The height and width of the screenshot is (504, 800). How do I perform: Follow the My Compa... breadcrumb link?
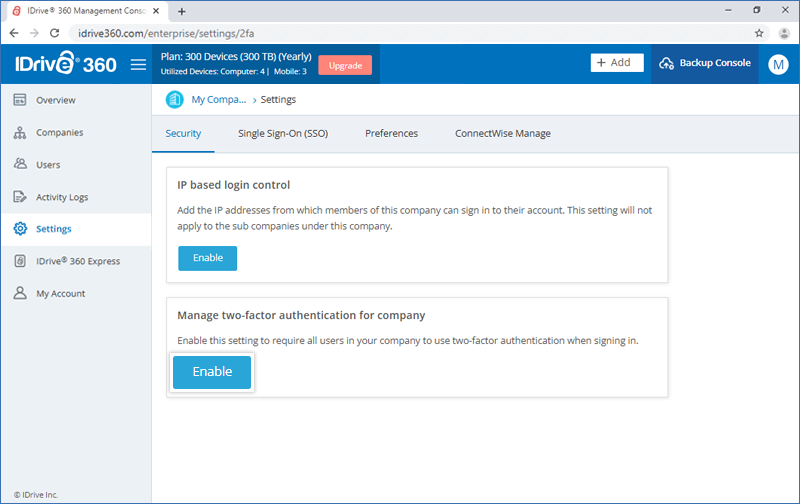click(218, 100)
